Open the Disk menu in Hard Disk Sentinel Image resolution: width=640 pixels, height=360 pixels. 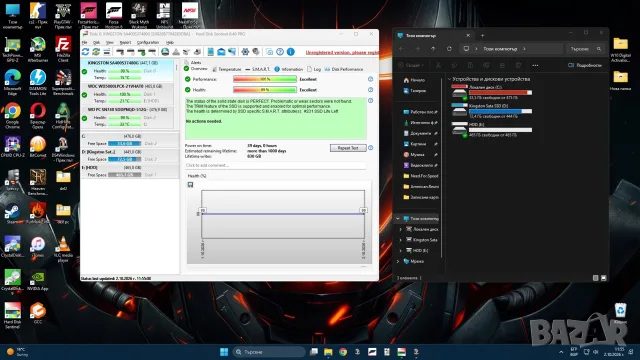coord(96,42)
